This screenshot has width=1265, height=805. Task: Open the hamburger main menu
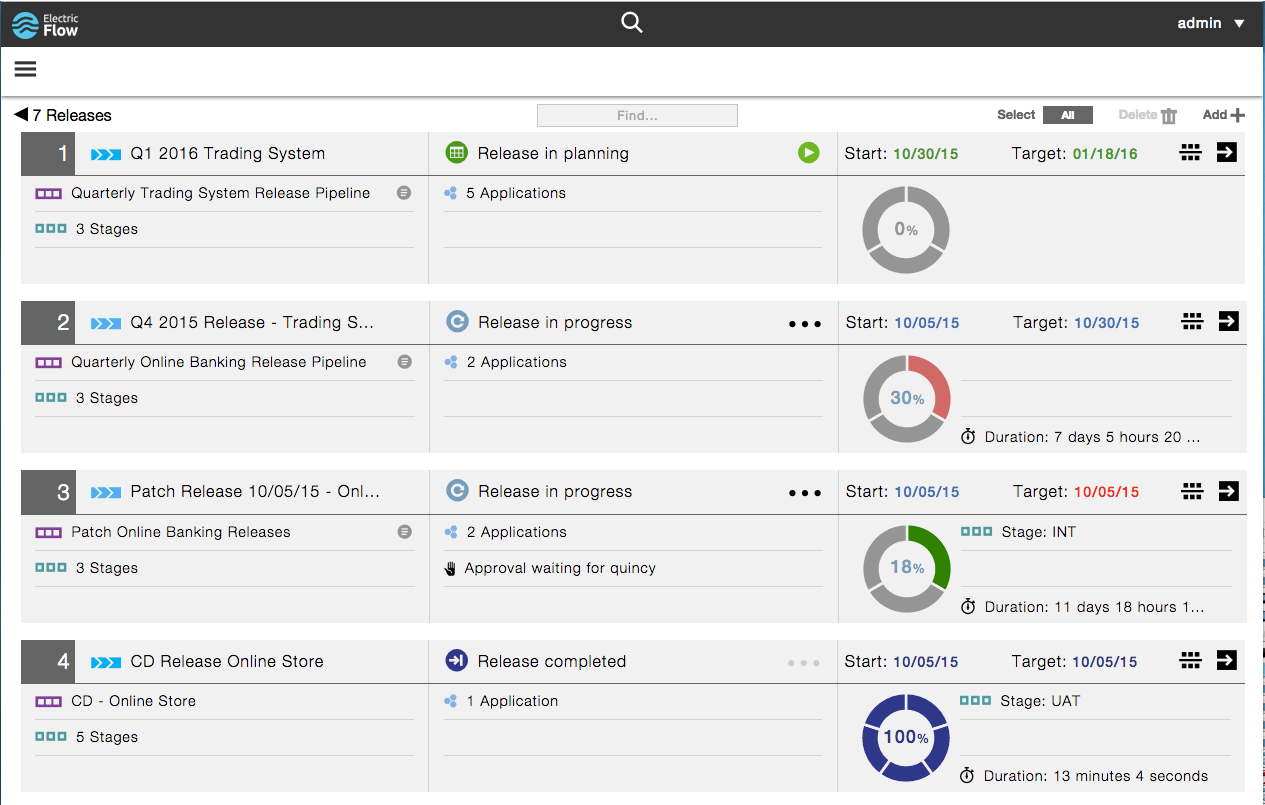[25, 69]
